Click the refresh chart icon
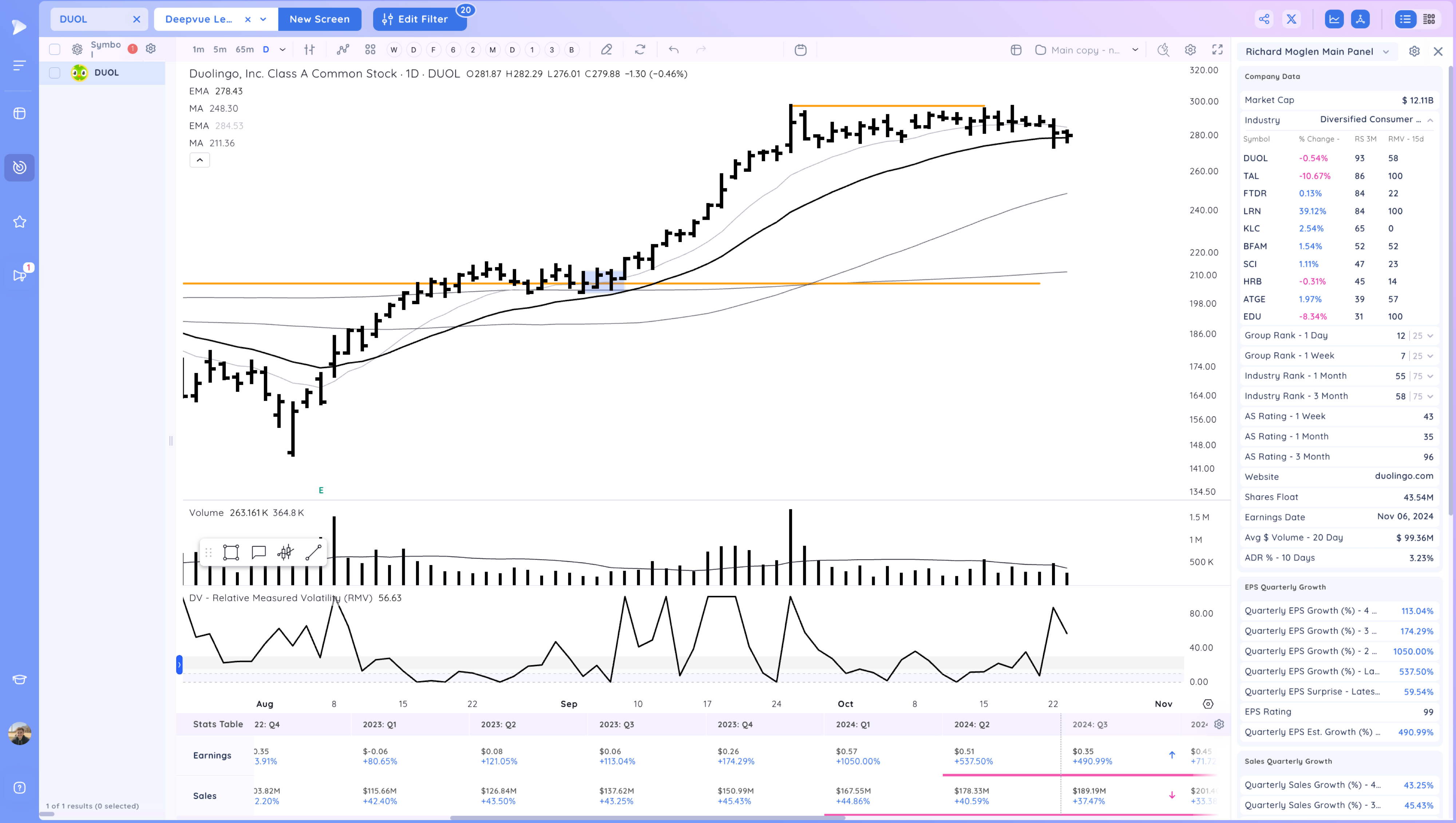Image resolution: width=1456 pixels, height=823 pixels. (640, 50)
